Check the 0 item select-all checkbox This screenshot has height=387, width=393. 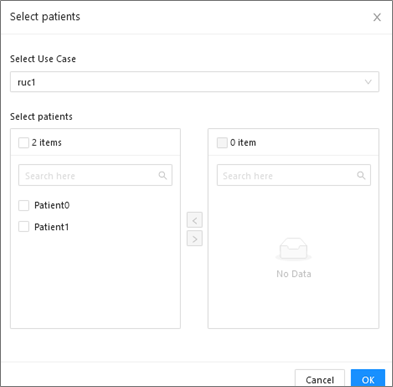(222, 143)
